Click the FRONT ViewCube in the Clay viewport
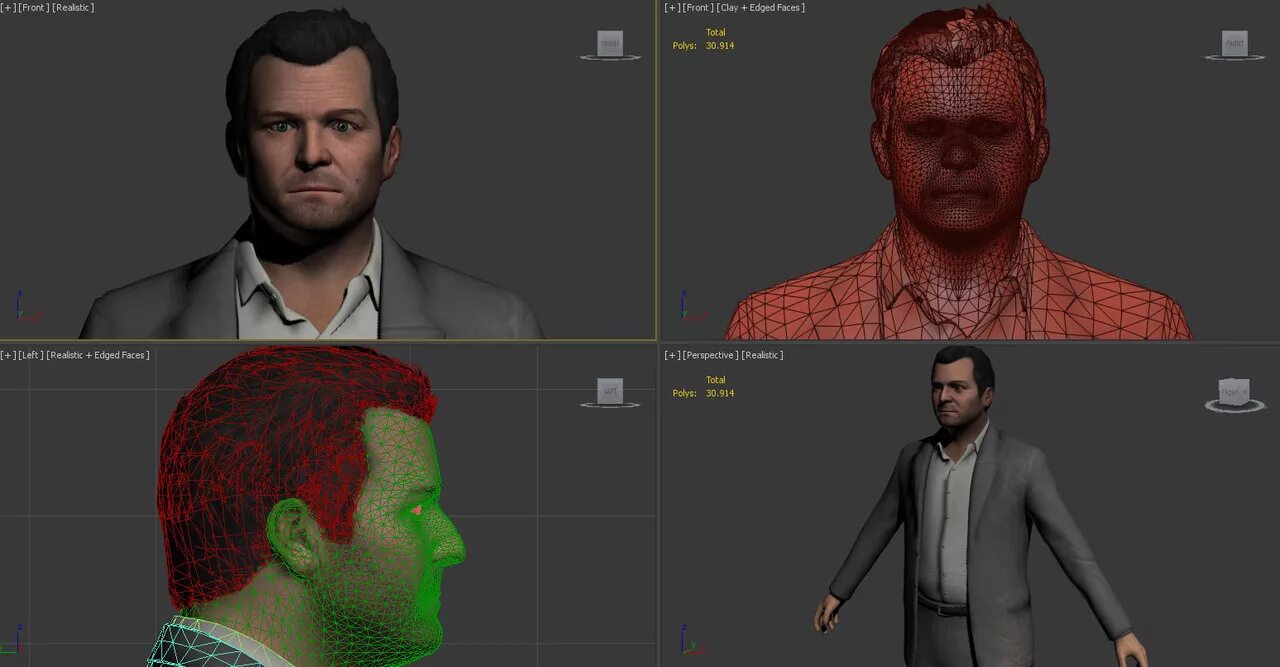This screenshot has width=1280, height=667. (1235, 45)
